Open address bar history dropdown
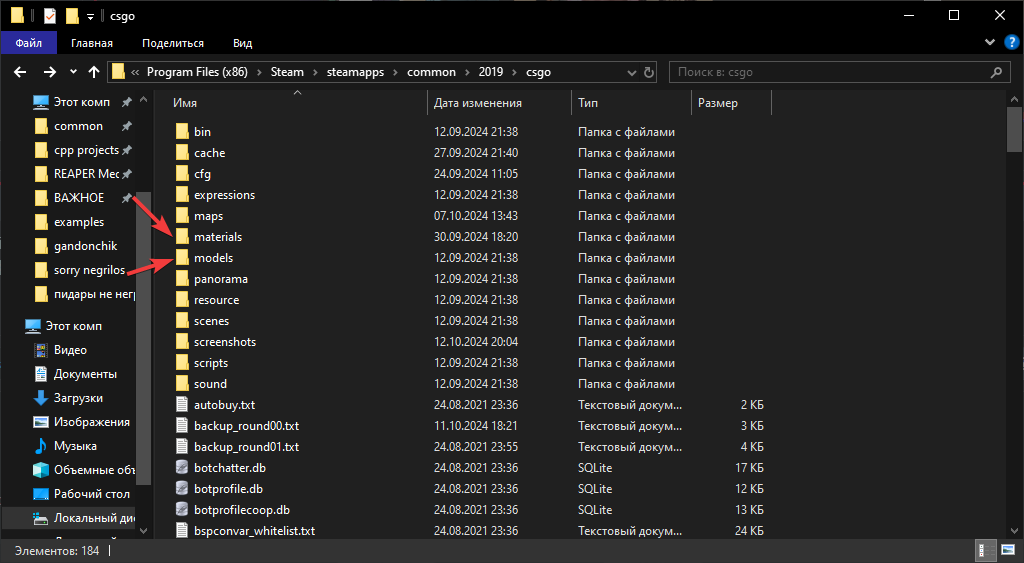The image size is (1024, 563). [x=632, y=72]
